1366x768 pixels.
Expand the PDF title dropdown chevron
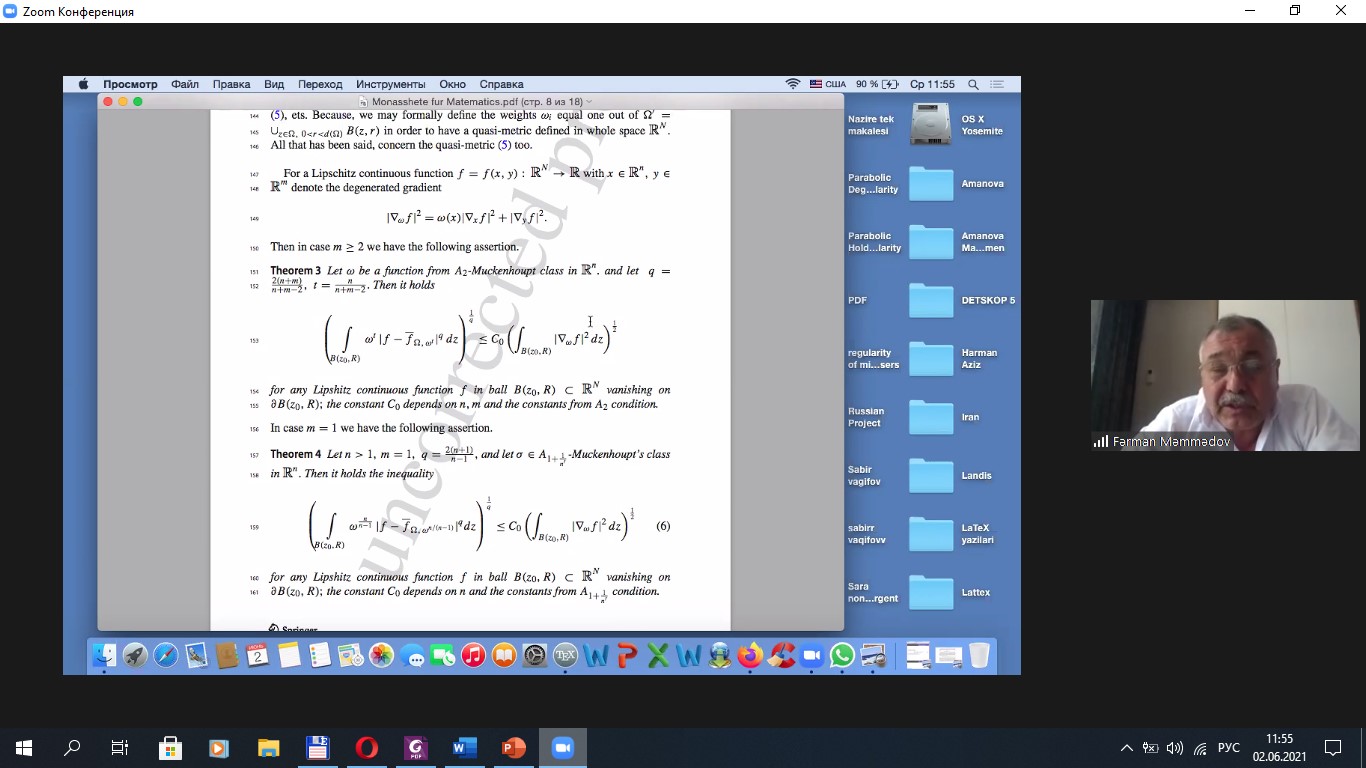pos(589,102)
